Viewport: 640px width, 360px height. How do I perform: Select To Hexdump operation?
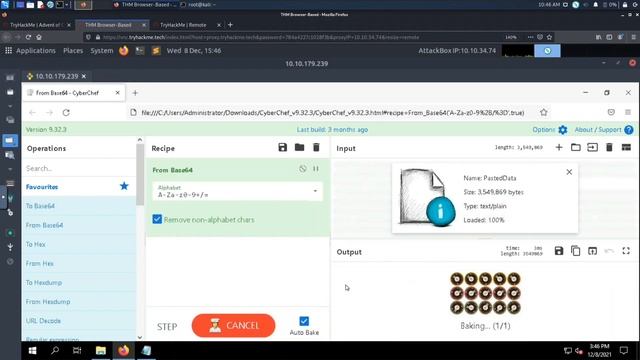coord(79,282)
